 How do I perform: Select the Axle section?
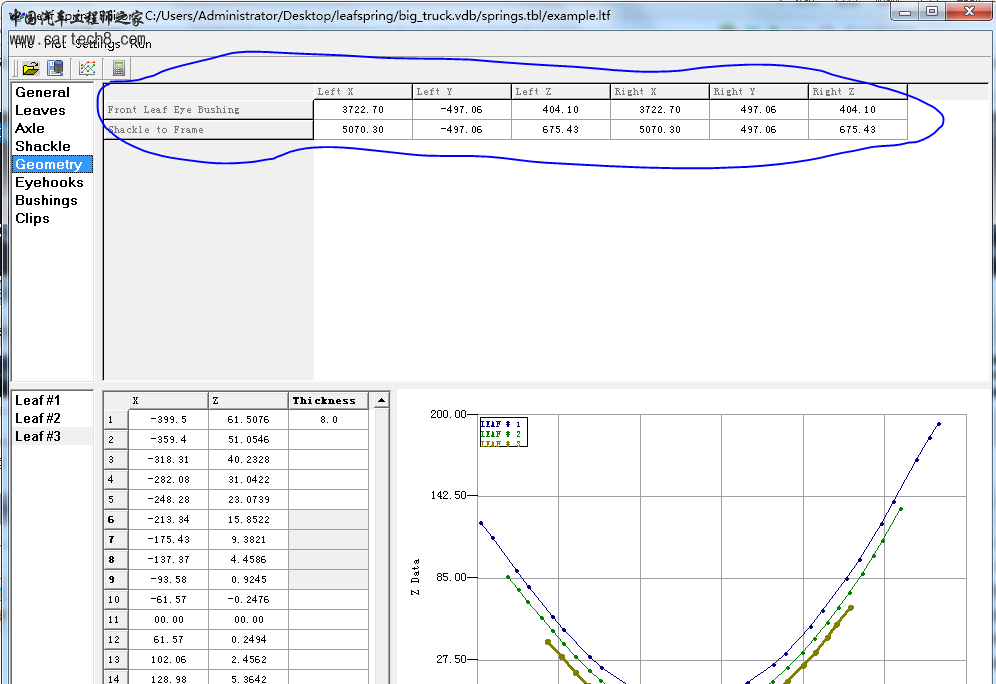(x=30, y=128)
